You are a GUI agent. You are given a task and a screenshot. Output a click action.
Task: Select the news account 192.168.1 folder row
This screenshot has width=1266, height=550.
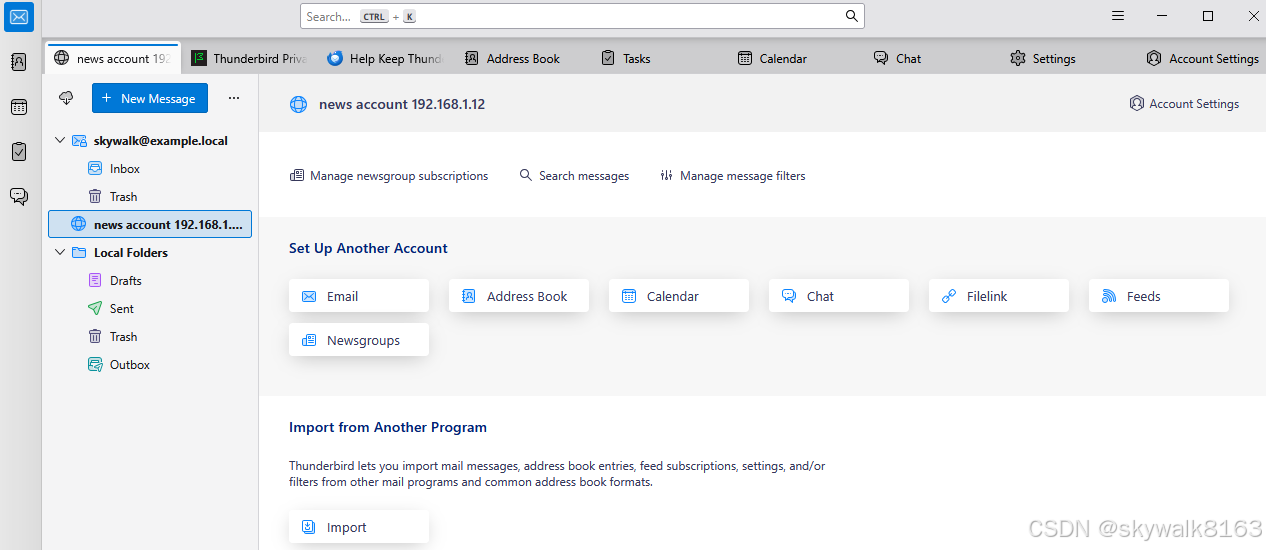click(150, 225)
